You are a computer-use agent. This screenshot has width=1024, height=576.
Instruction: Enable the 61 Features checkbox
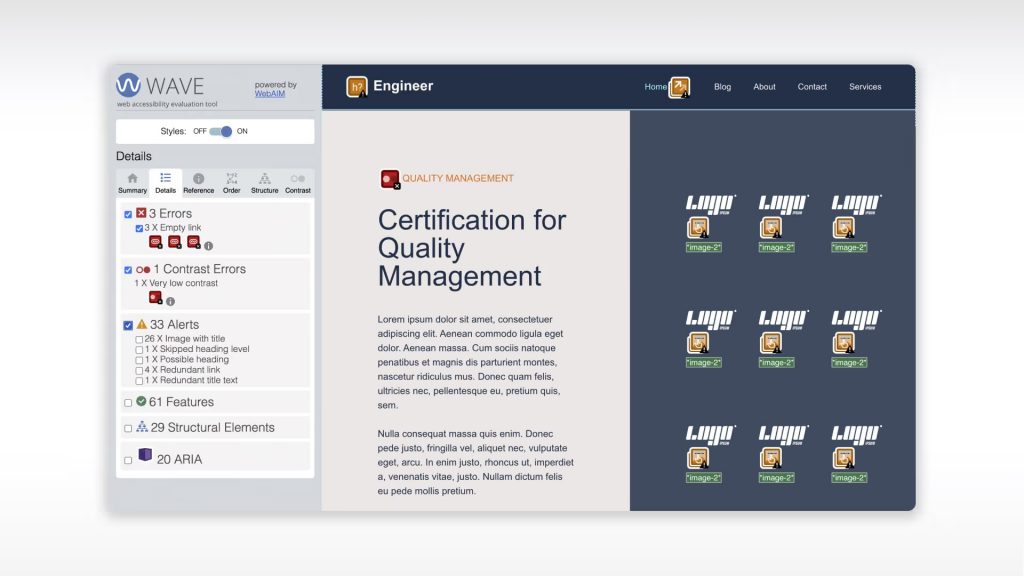point(128,403)
